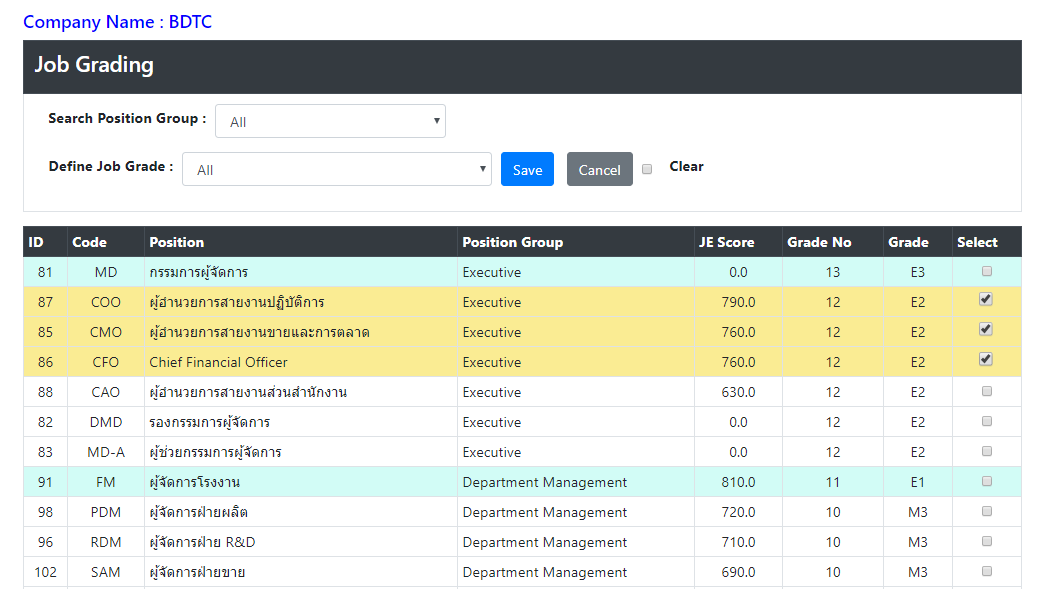
Task: Select the FM row checkbox
Action: 987,481
